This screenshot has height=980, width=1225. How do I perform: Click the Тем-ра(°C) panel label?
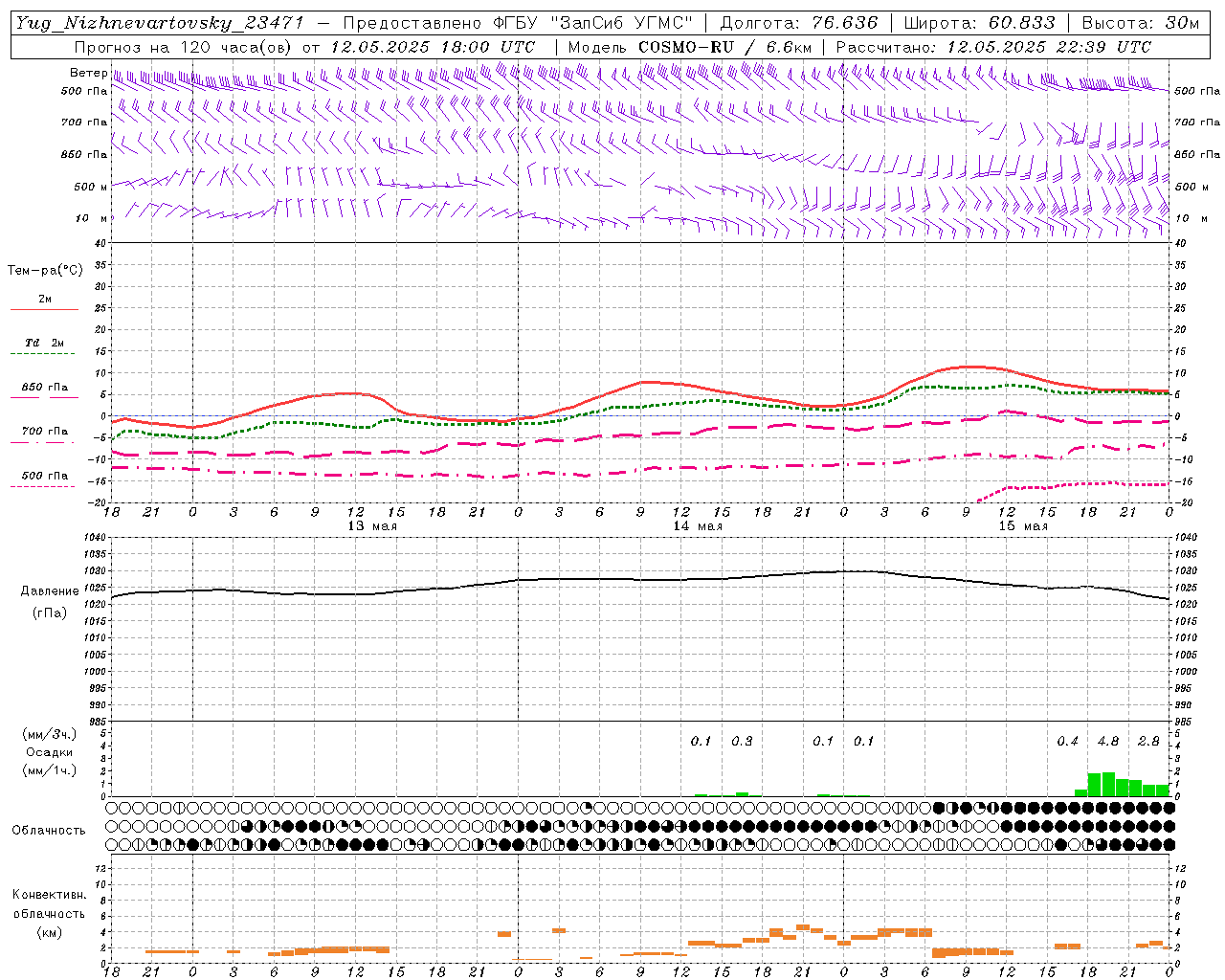(x=45, y=271)
